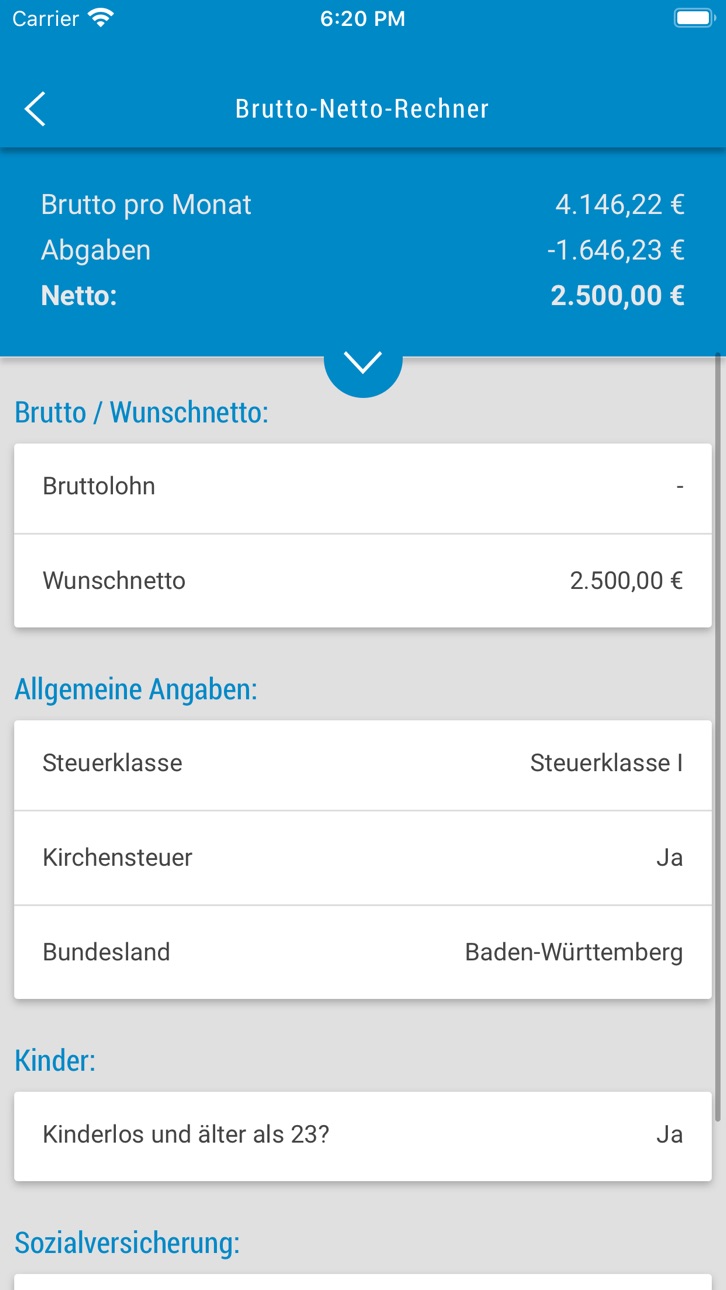
Task: Tap the Abgaben amount -1.646,23 €
Action: (x=616, y=250)
